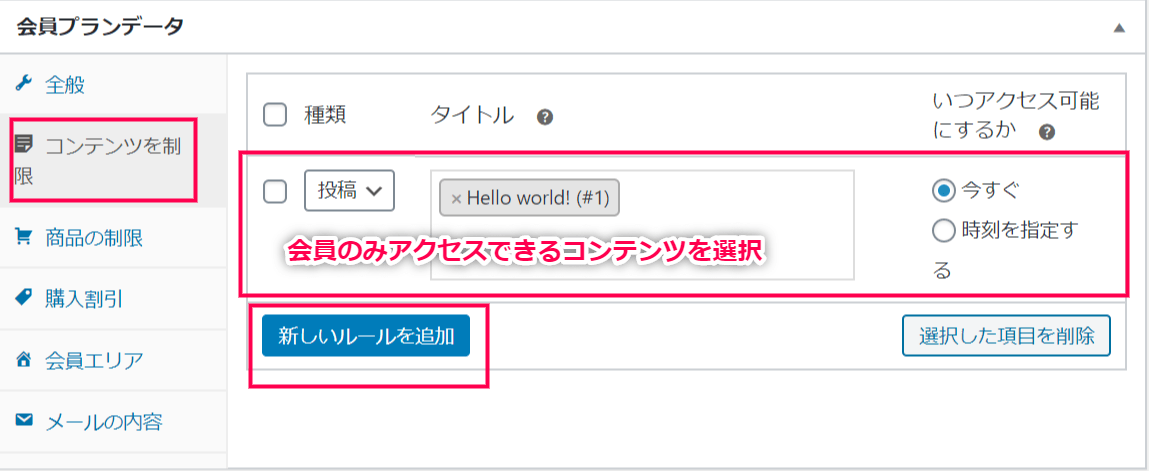The width and height of the screenshot is (1149, 471).
Task: Collapse the 会員プランデータ panel using the arrow
Action: (x=1118, y=28)
